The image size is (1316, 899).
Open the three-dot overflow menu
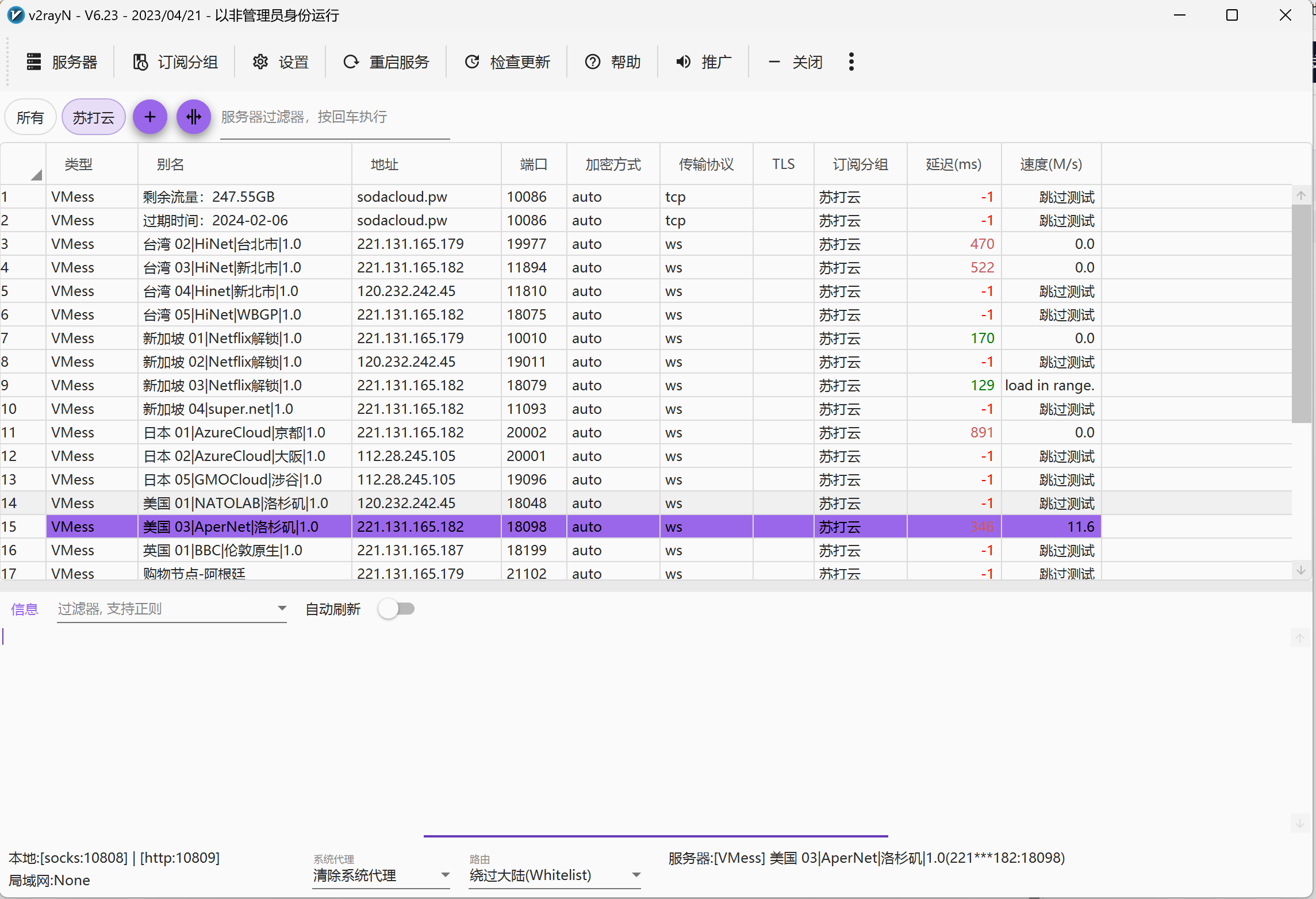coord(851,62)
